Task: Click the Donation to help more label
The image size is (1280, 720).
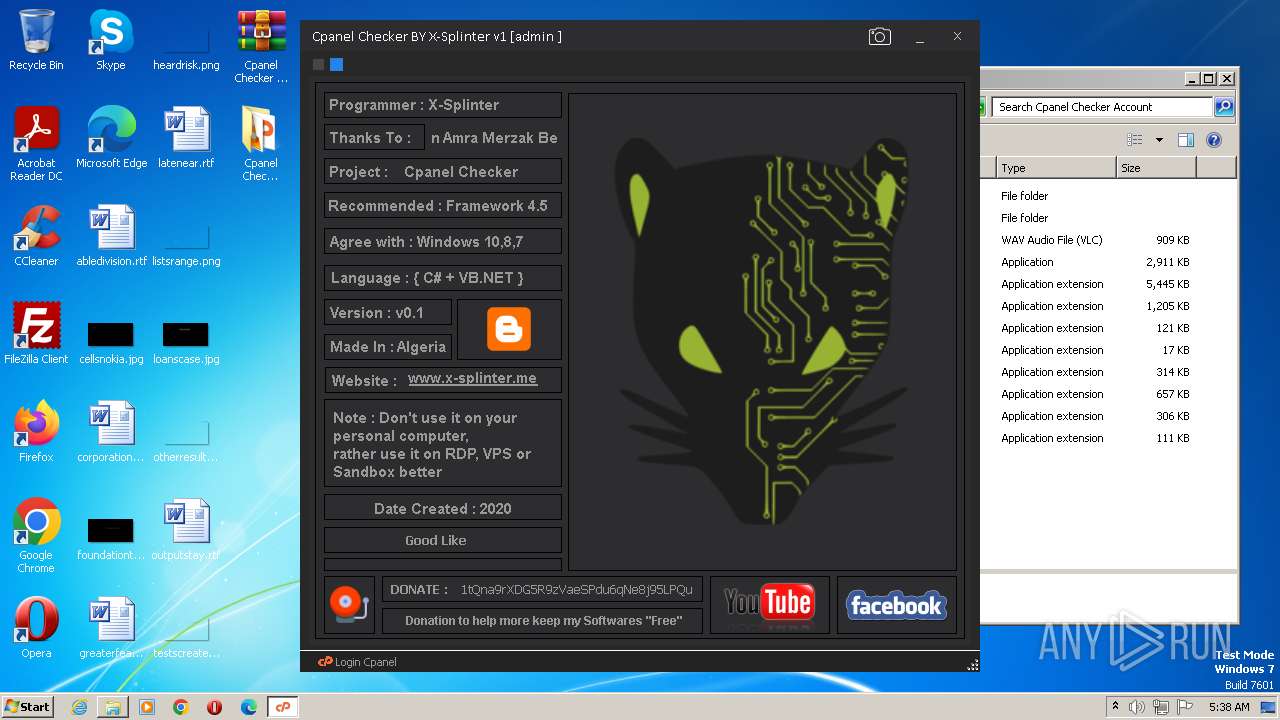Action: [x=543, y=620]
